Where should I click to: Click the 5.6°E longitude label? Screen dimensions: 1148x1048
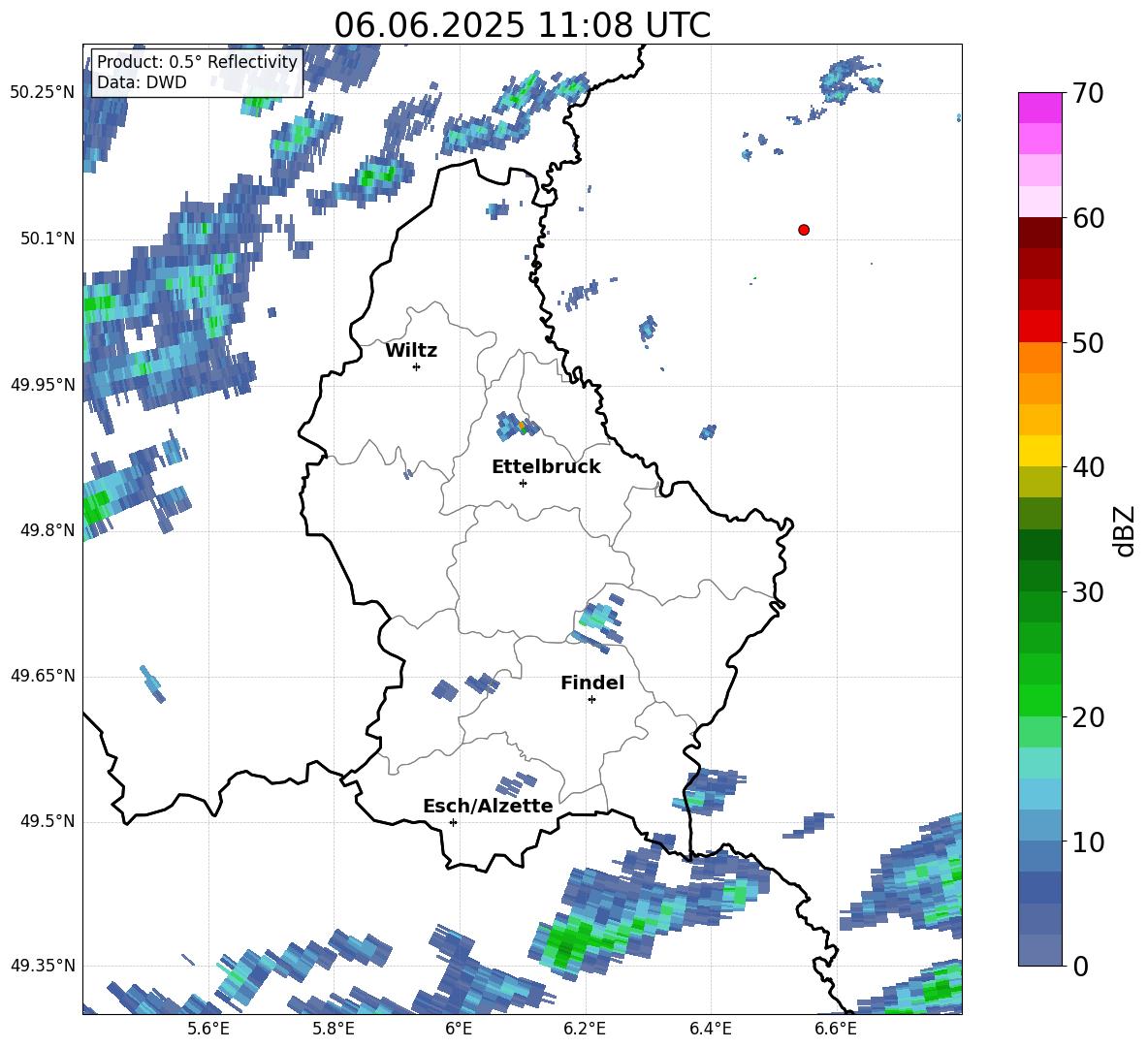click(208, 1029)
